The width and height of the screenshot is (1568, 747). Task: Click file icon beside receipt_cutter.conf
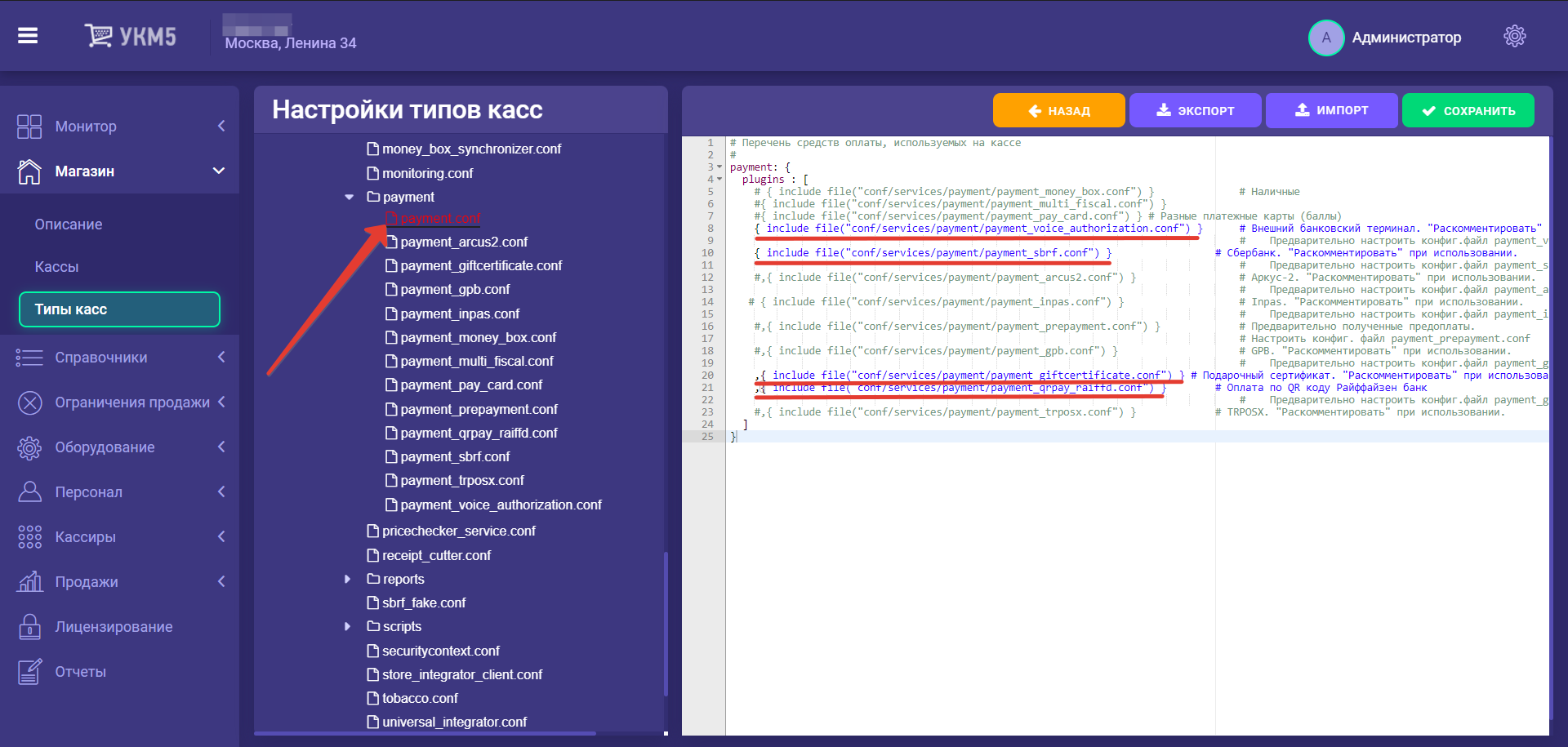pos(373,555)
